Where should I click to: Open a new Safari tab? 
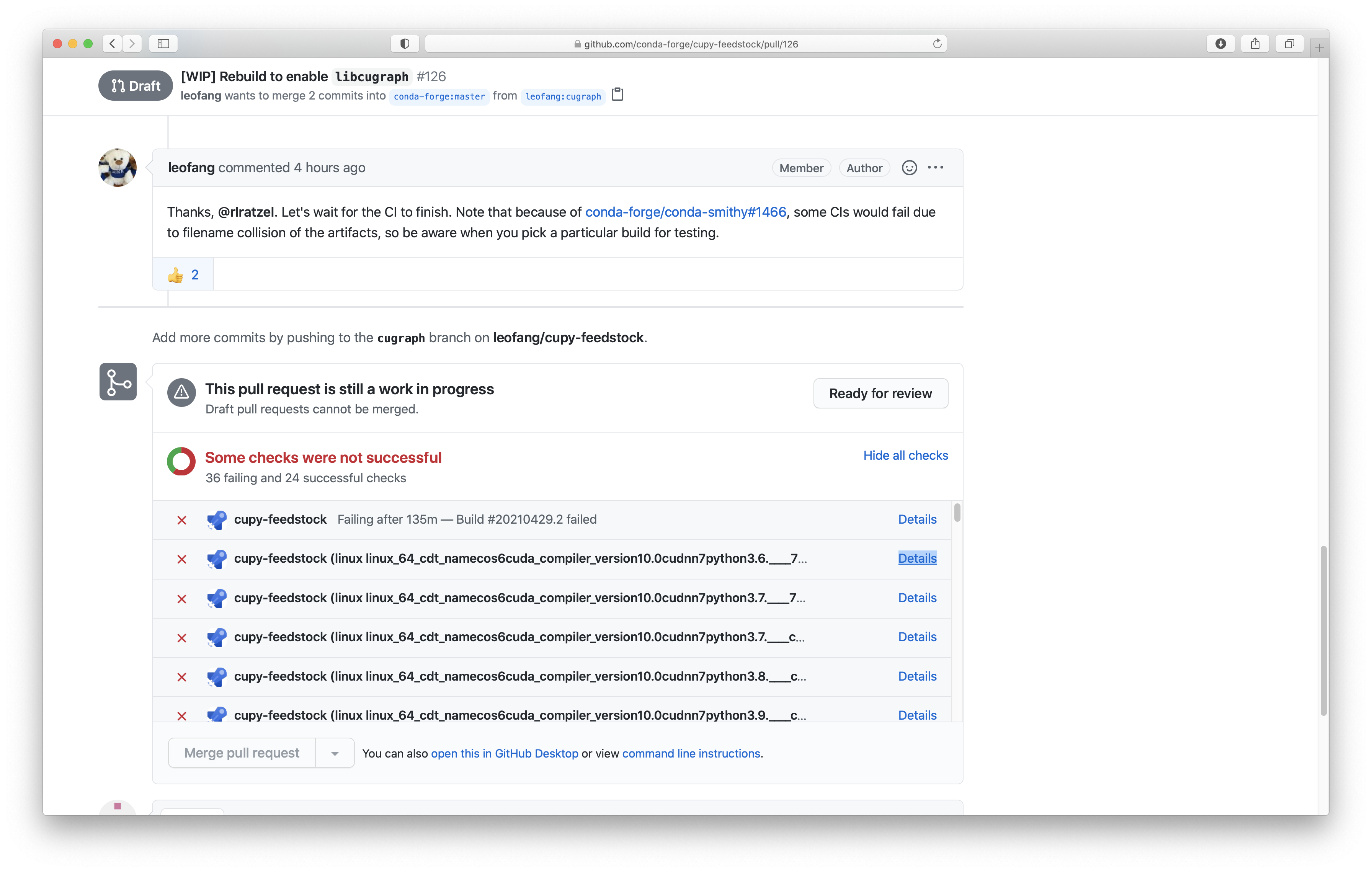click(1320, 48)
